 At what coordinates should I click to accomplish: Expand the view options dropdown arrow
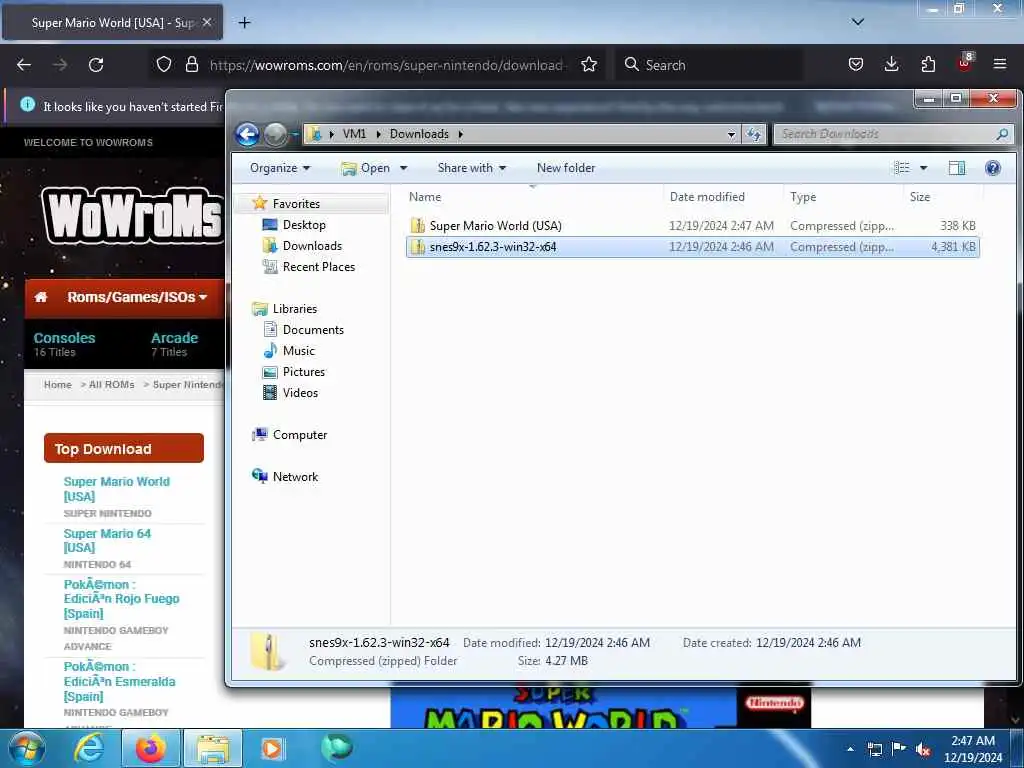pos(923,168)
